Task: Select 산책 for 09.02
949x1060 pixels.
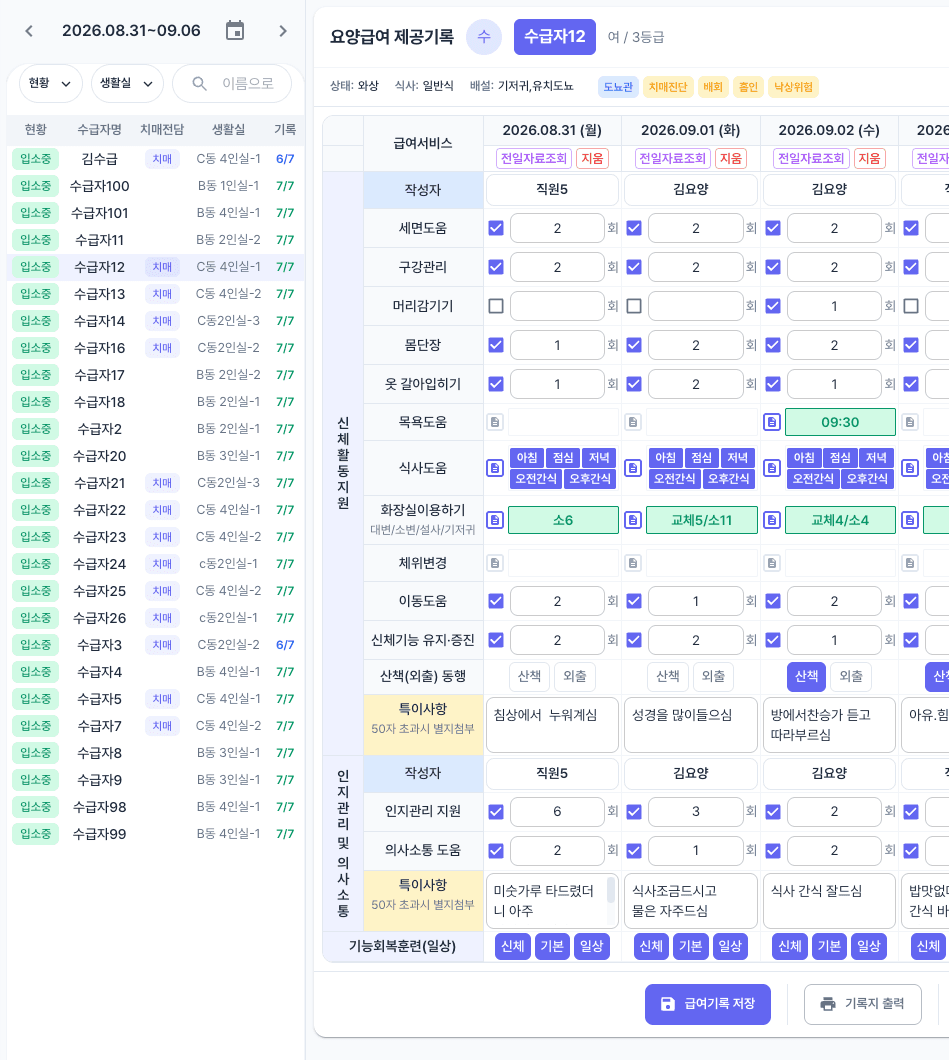Action: 806,676
